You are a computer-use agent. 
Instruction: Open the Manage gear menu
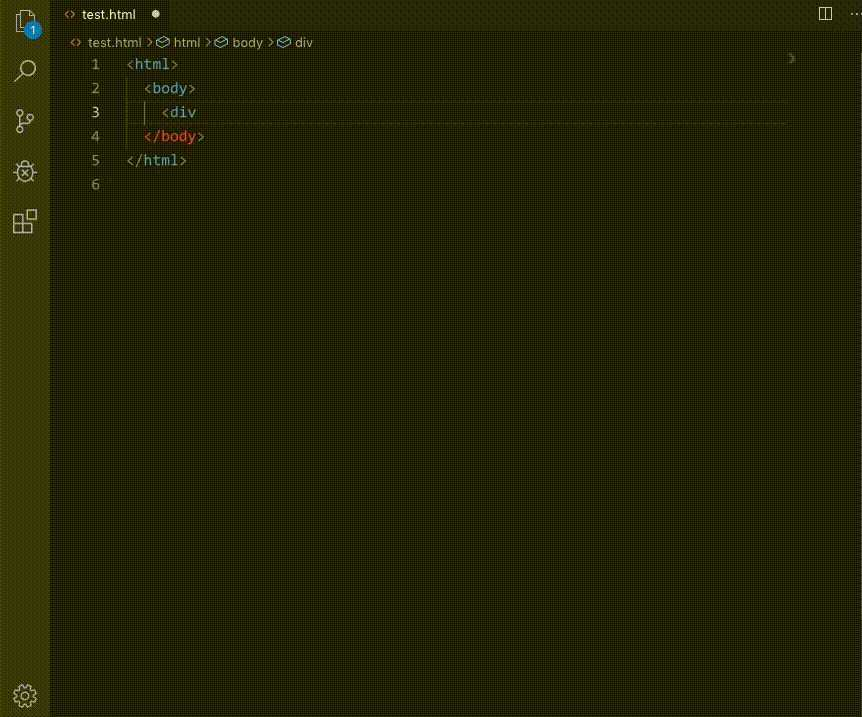pyautogui.click(x=25, y=696)
